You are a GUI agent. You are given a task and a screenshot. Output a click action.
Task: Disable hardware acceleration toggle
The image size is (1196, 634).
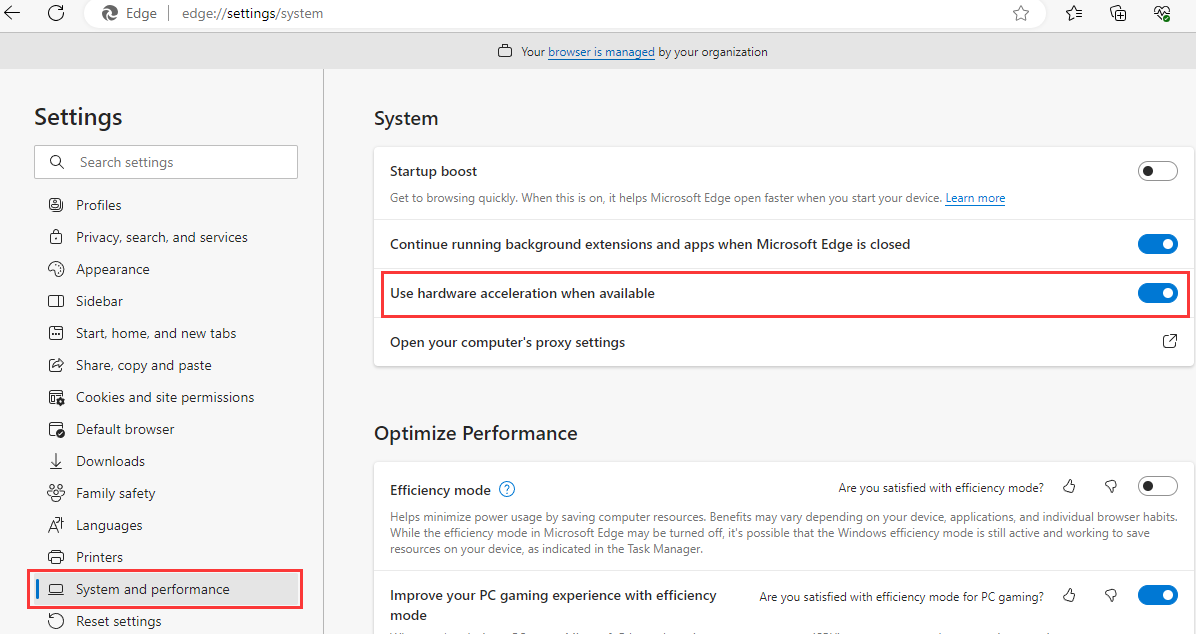tap(1157, 293)
